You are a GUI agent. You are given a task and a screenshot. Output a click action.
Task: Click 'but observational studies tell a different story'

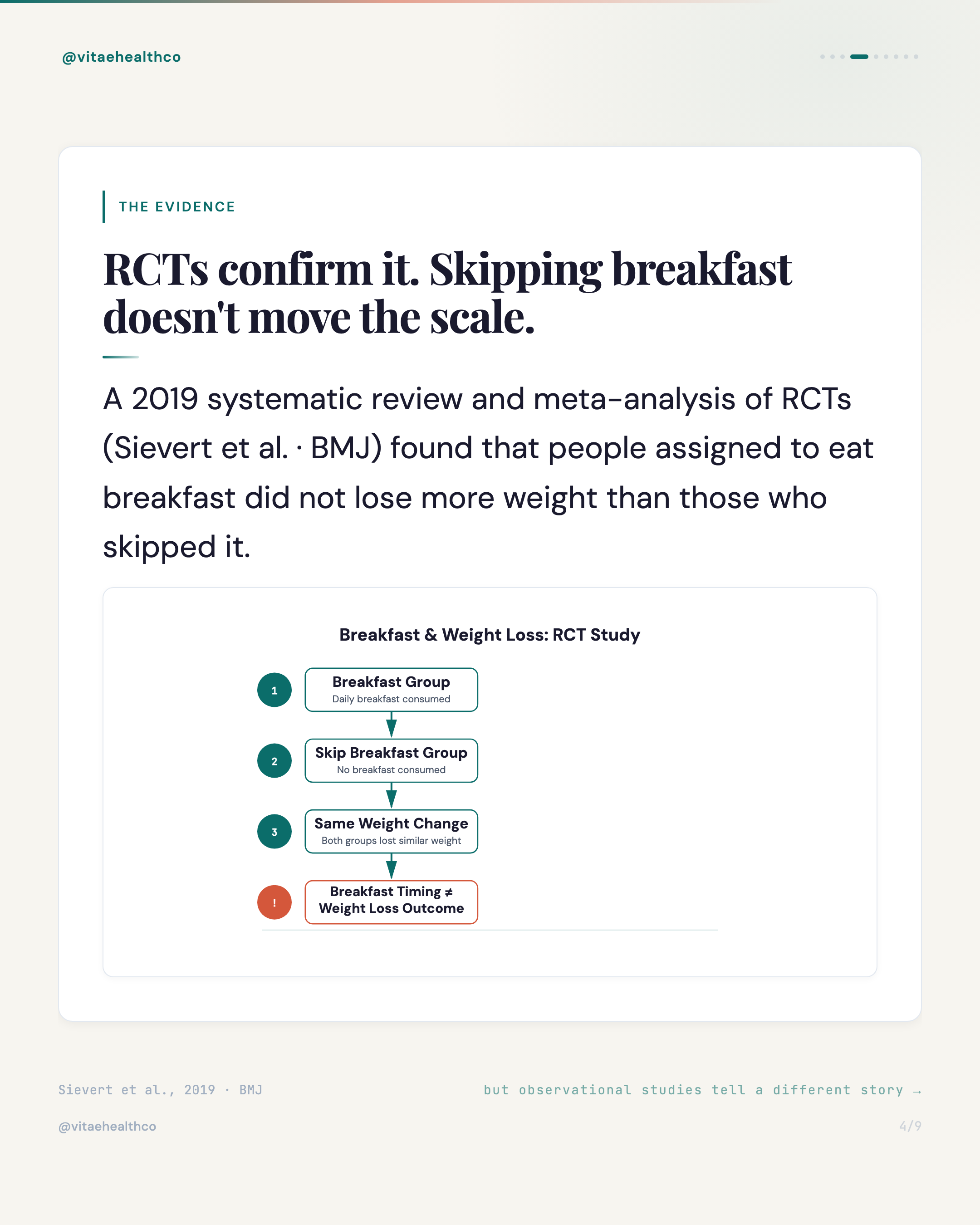click(693, 1090)
